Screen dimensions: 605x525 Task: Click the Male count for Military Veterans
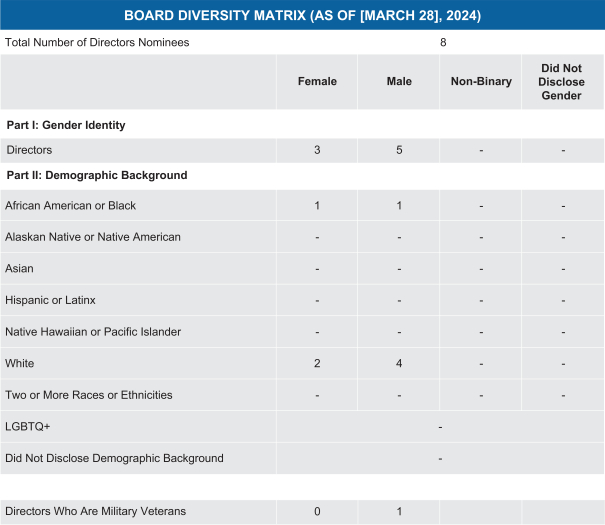click(399, 512)
